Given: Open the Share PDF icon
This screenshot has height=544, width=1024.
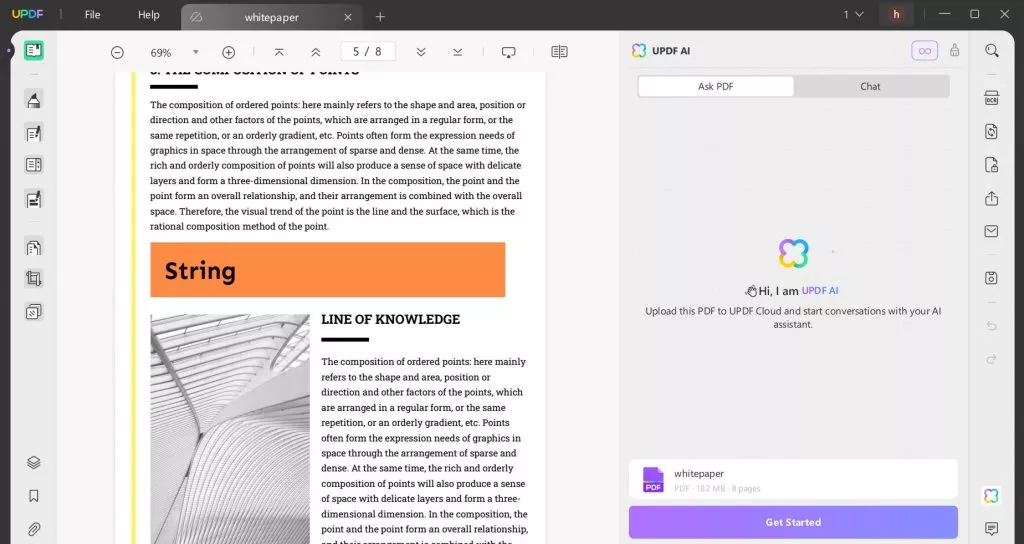Looking at the screenshot, I should click(x=991, y=198).
